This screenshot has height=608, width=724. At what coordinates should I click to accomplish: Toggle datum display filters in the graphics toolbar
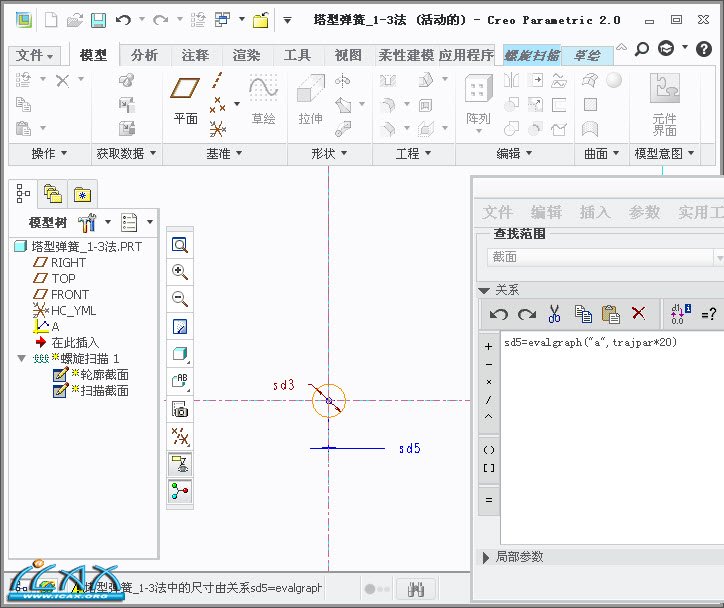coord(180,437)
